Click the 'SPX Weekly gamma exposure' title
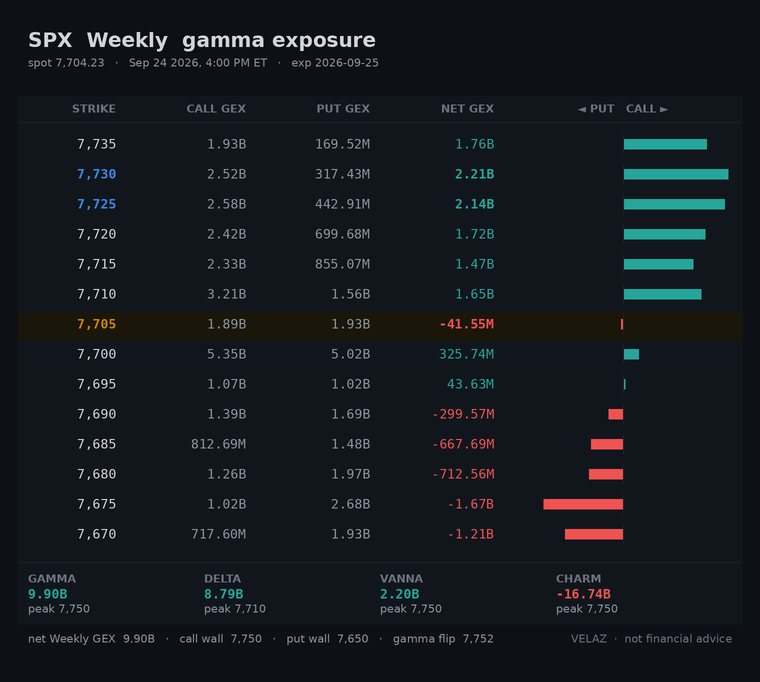 coord(202,40)
